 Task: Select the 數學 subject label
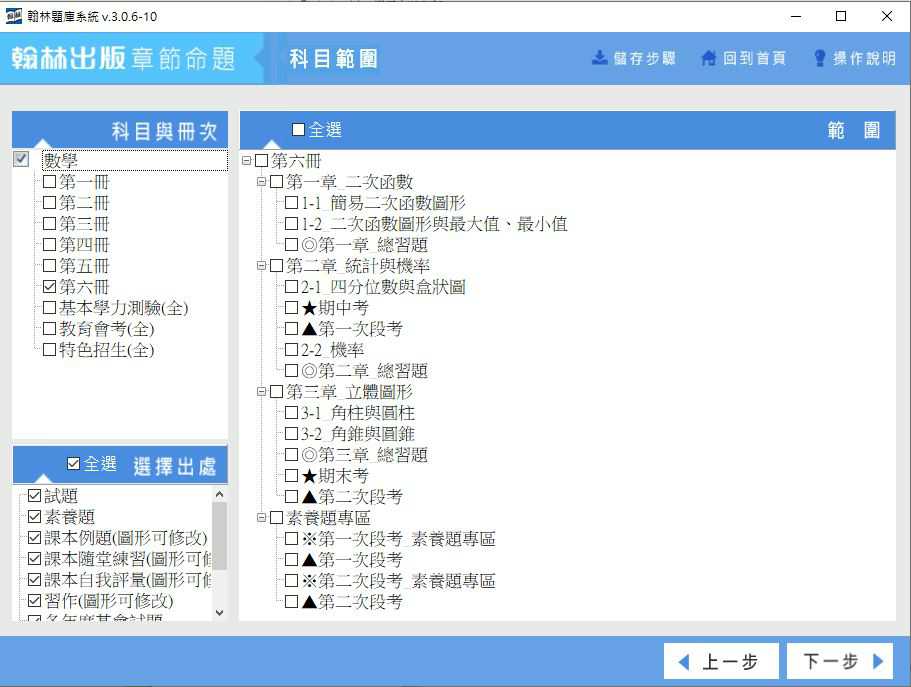coord(61,160)
